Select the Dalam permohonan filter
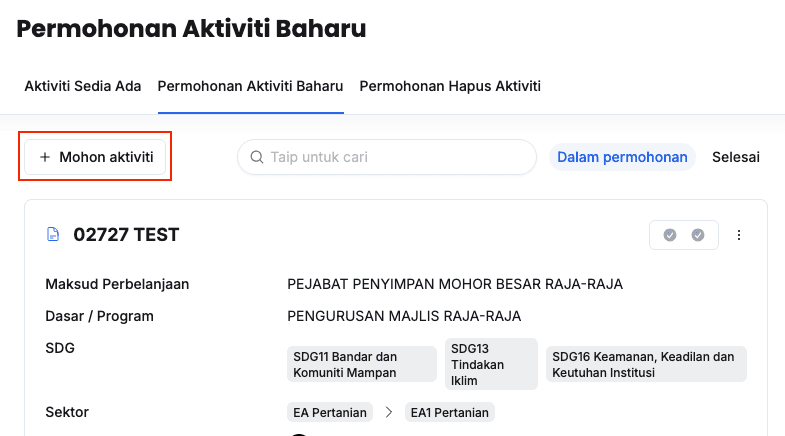Screen dimensions: 785x436 point(622,157)
